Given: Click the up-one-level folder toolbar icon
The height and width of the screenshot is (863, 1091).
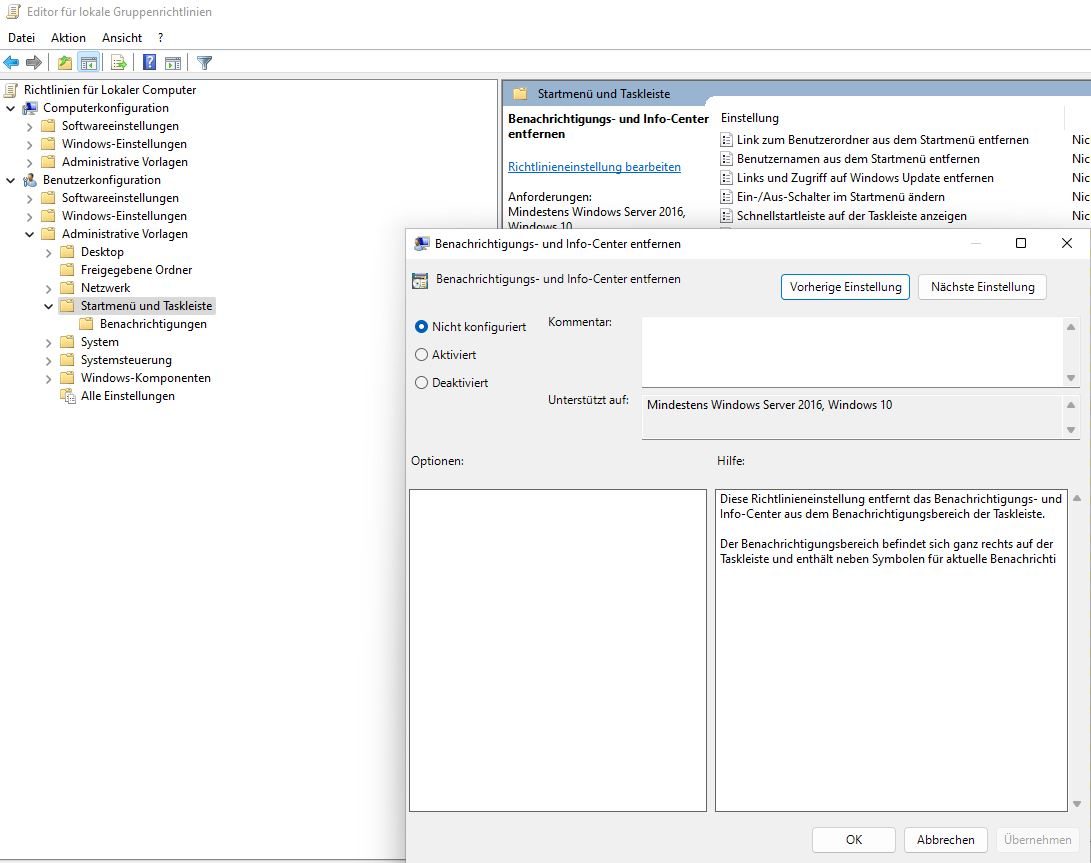Looking at the screenshot, I should (x=65, y=63).
